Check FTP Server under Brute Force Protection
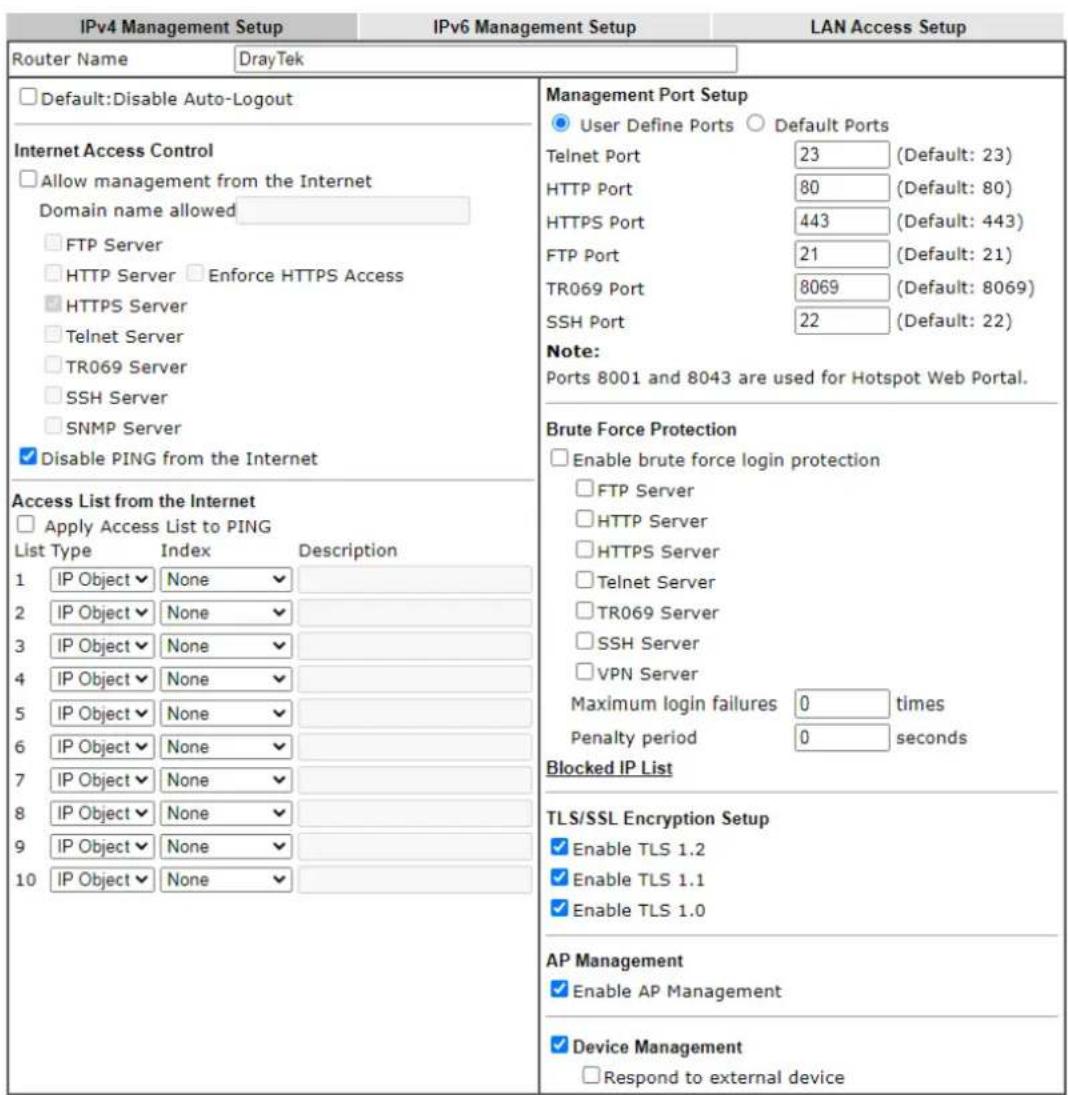1068x1095 pixels. [x=584, y=488]
